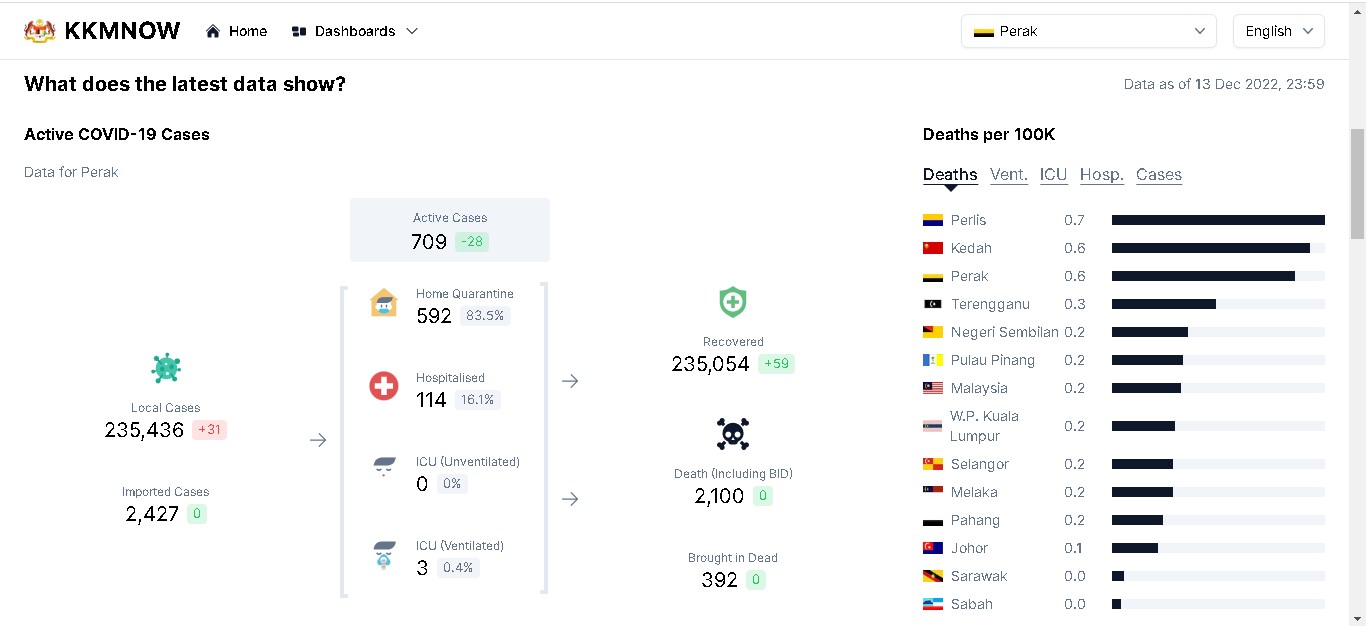Click the Death skull and crossbones icon
Image resolution: width=1366 pixels, height=626 pixels.
733,434
